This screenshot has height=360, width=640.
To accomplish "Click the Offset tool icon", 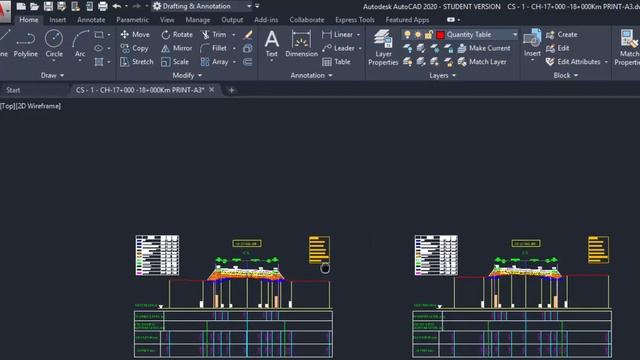I will tap(248, 62).
